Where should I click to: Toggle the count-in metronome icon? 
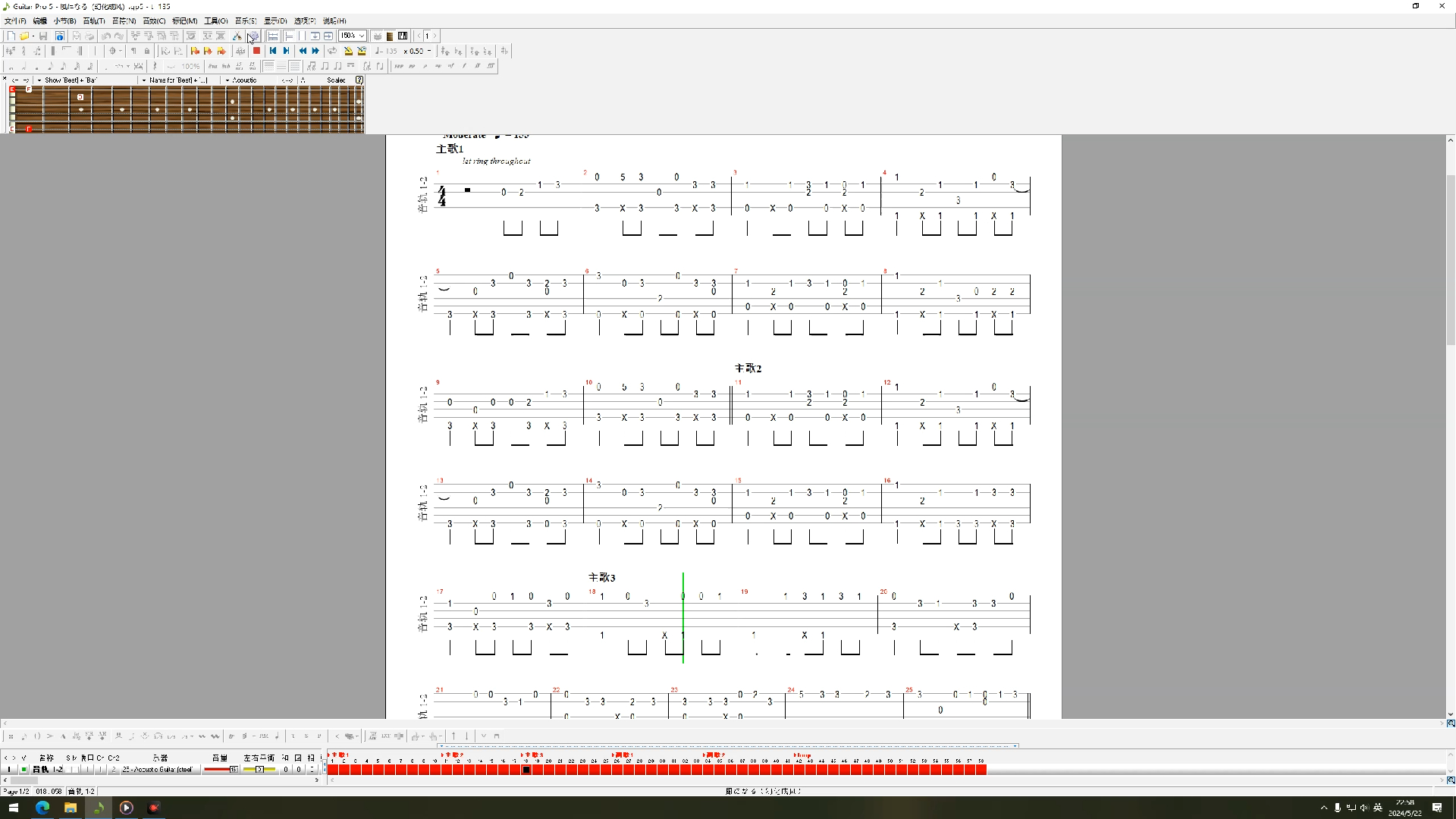point(362,51)
